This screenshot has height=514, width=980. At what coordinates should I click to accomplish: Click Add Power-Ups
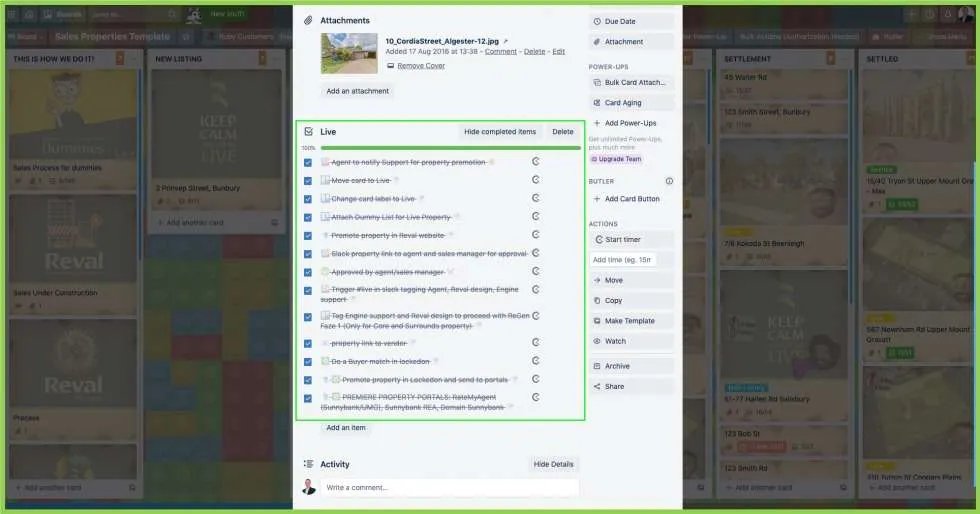631,123
